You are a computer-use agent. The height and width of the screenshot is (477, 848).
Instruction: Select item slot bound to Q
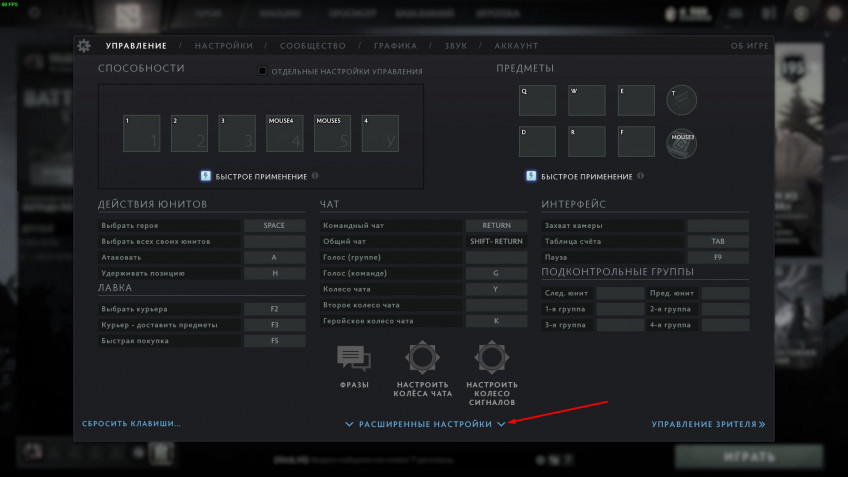click(x=537, y=100)
